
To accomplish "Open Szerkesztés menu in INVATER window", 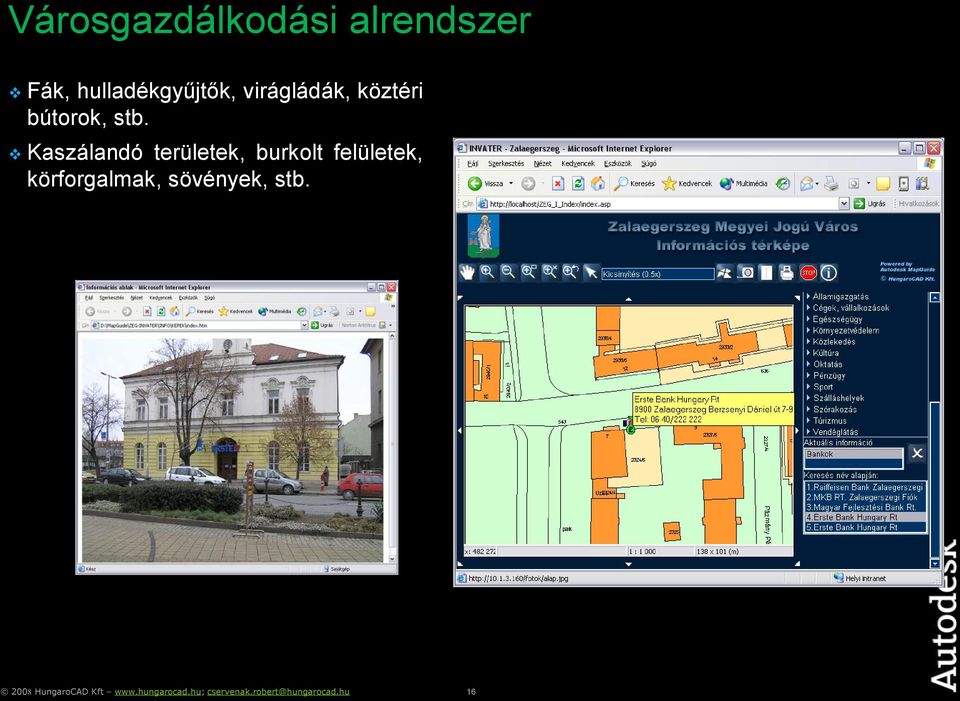I will (506, 164).
